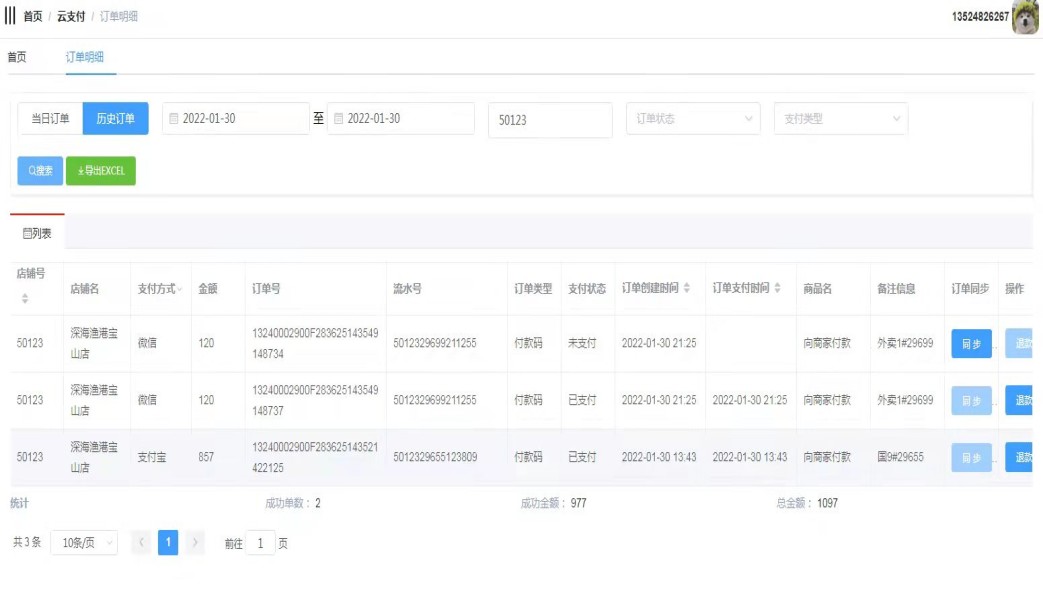
Task: Click the end date 2022-01-30 field
Action: point(400,119)
